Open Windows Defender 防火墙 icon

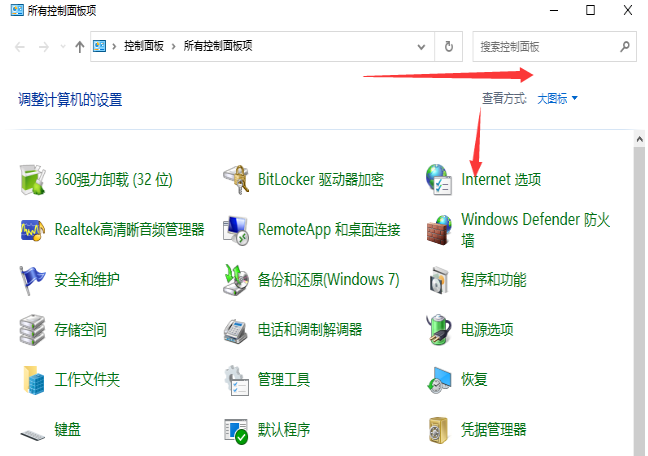click(440, 230)
